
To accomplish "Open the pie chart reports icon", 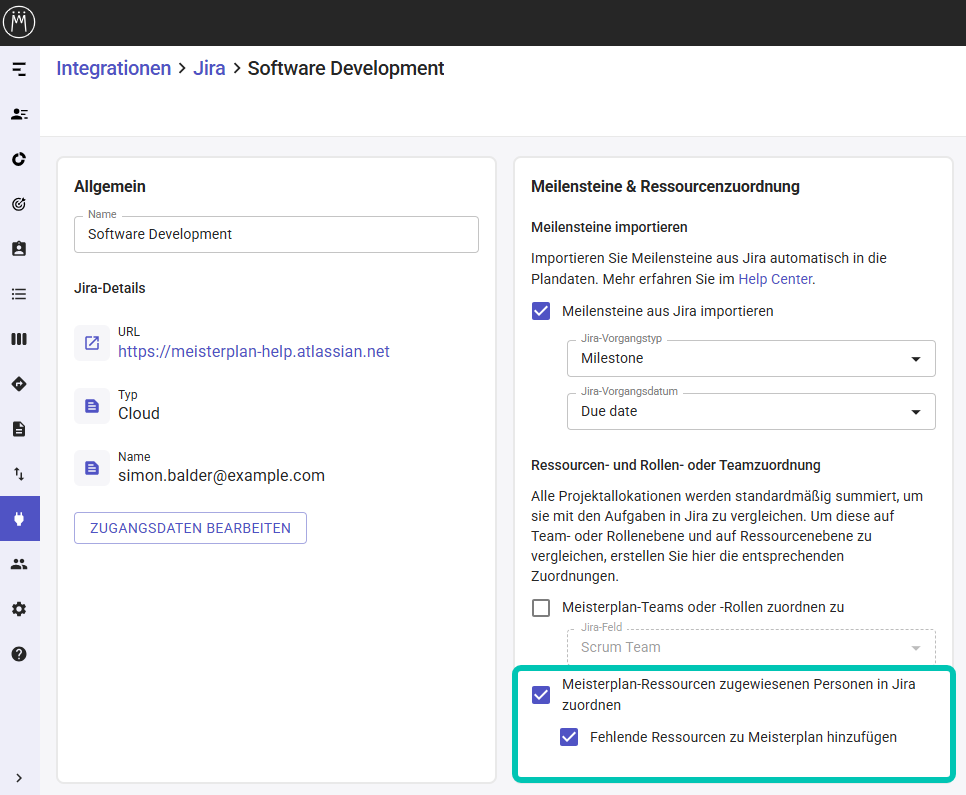I will click(x=19, y=159).
